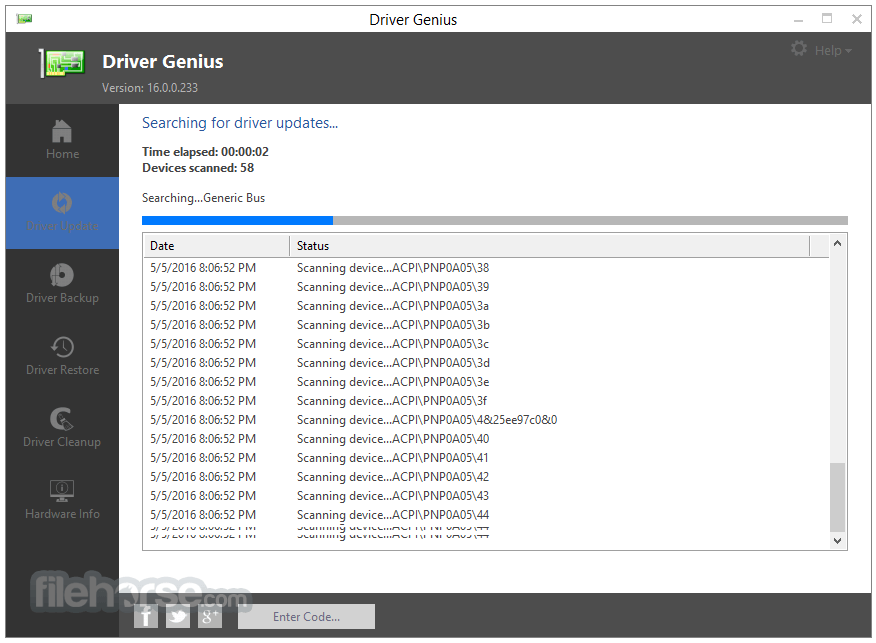Select the Home label in sidebar
Screen dimensions: 876x643
pos(63,154)
